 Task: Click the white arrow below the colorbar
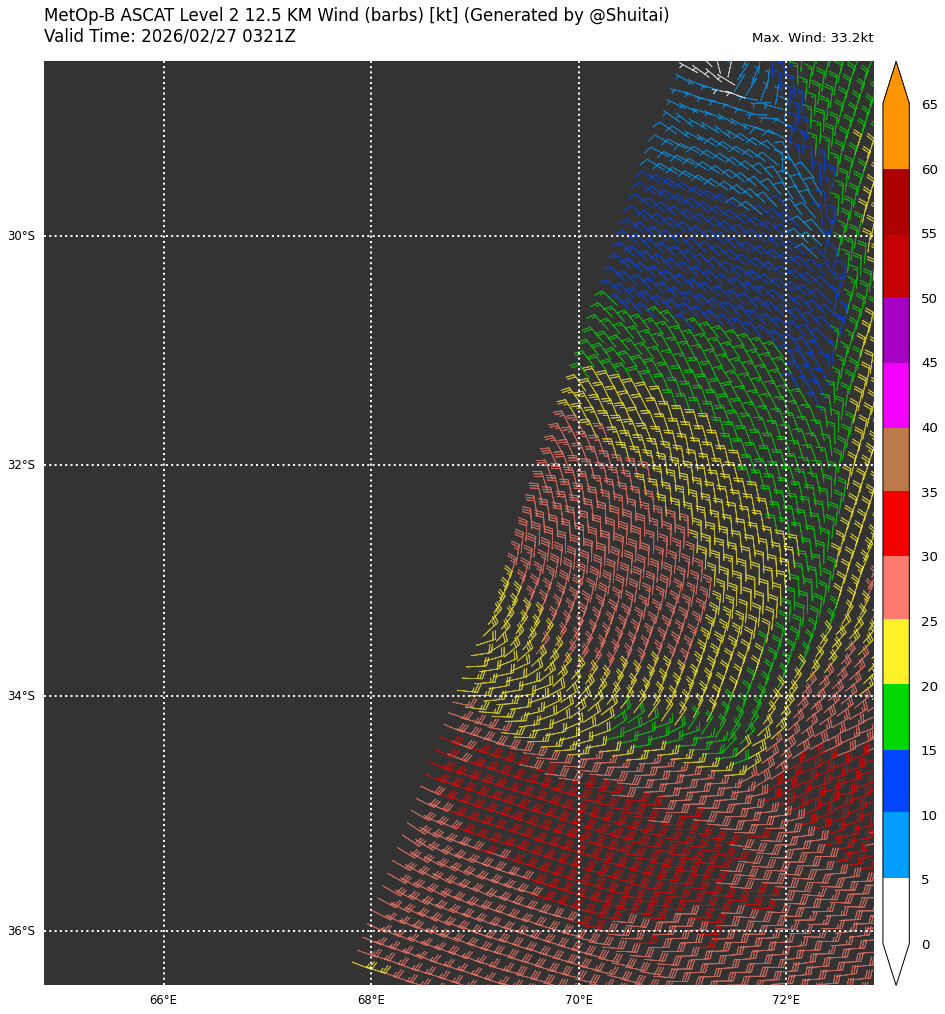(x=895, y=962)
